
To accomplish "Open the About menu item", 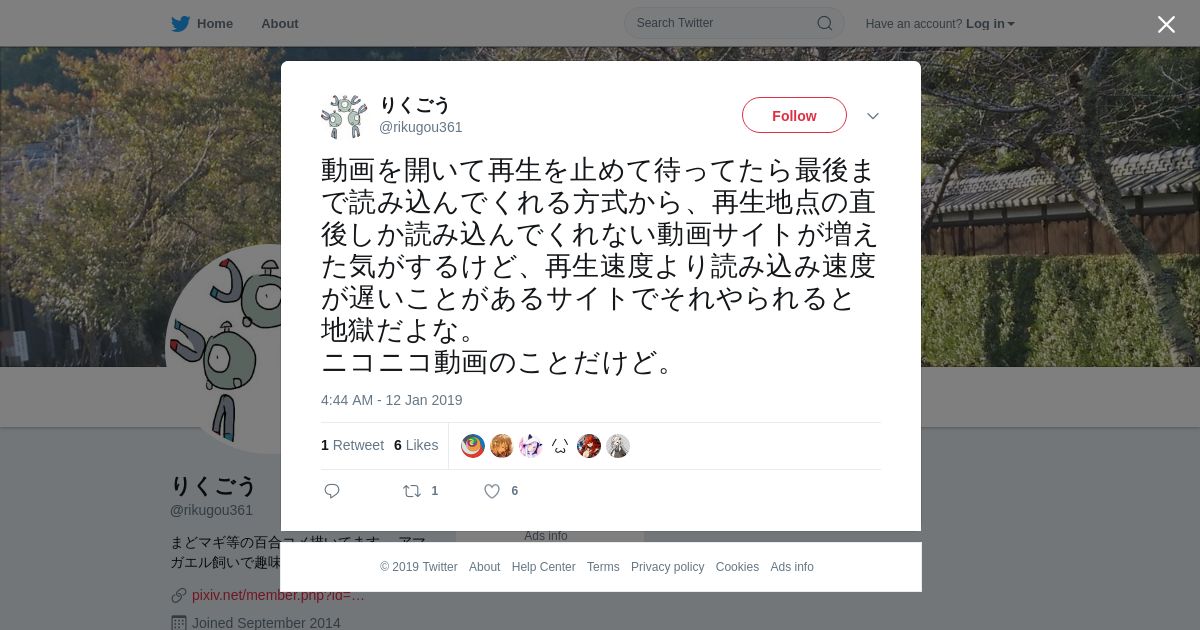I will 279,24.
